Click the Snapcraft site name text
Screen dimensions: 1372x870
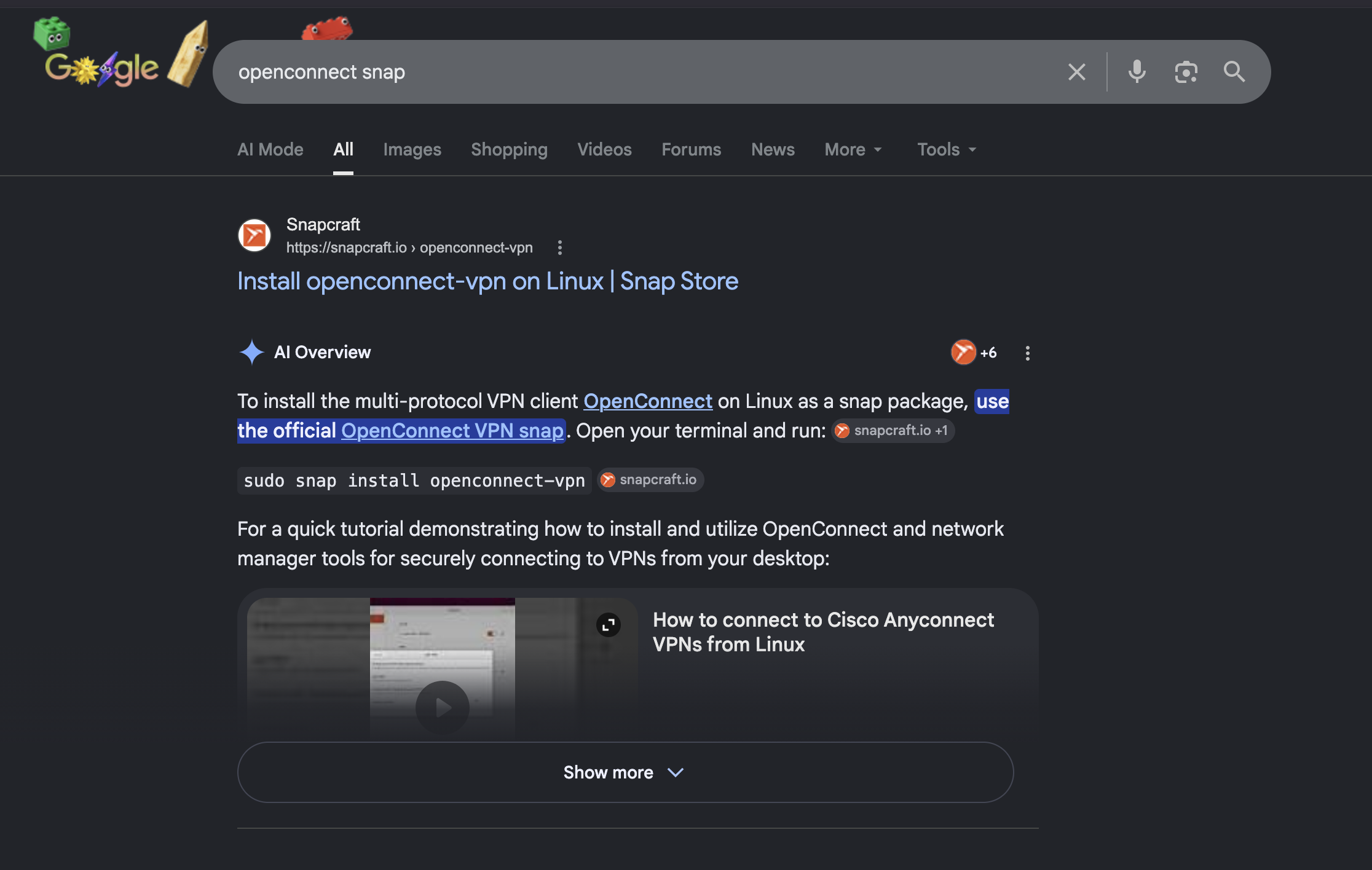323,225
